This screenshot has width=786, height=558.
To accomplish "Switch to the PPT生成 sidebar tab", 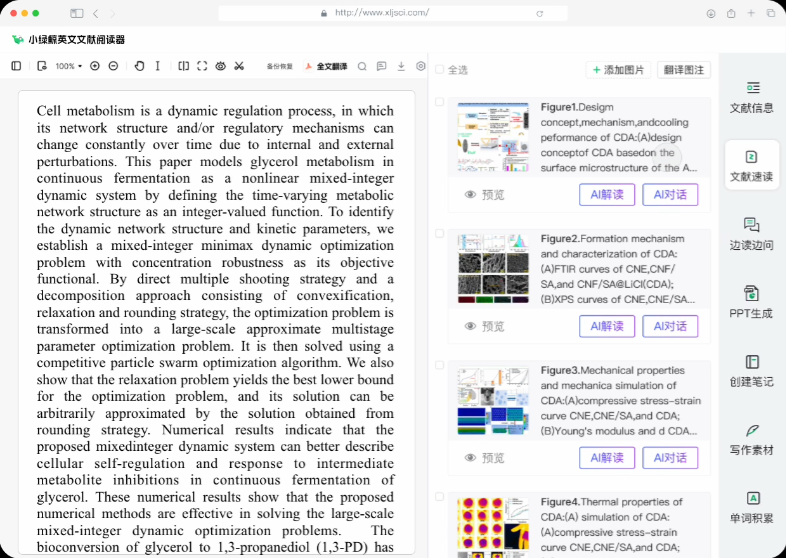I will pos(751,302).
